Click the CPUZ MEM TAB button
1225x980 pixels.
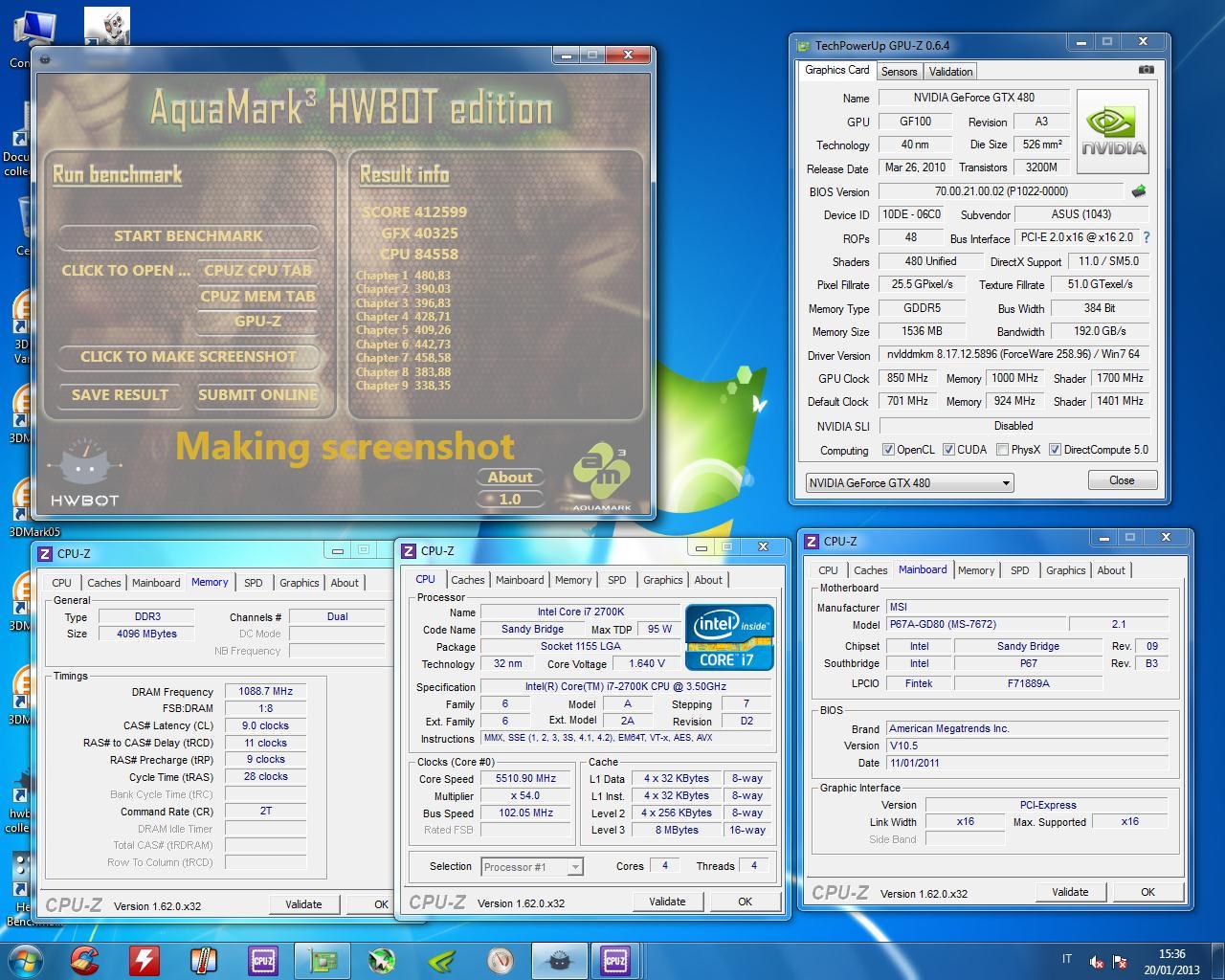257,296
